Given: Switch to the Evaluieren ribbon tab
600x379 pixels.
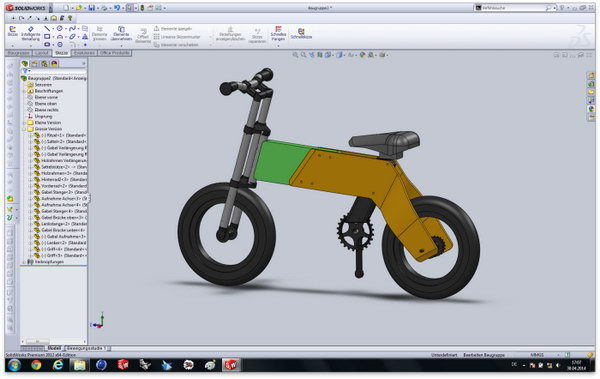Looking at the screenshot, I should pyautogui.click(x=84, y=53).
